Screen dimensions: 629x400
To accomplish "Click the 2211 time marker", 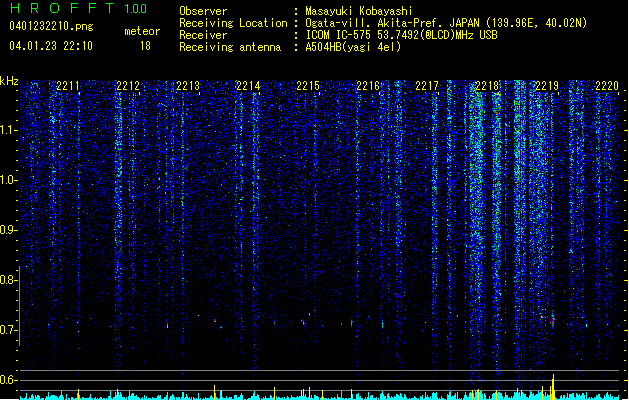I will (x=68, y=85).
